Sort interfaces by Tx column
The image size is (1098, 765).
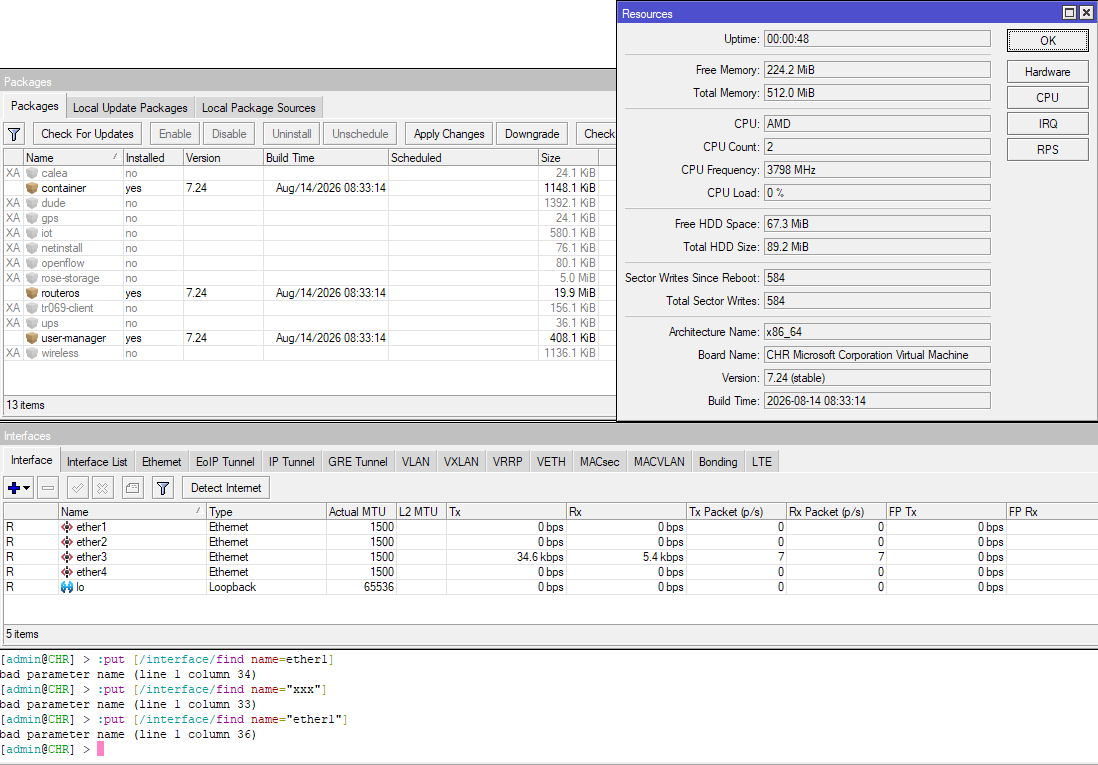[x=506, y=511]
